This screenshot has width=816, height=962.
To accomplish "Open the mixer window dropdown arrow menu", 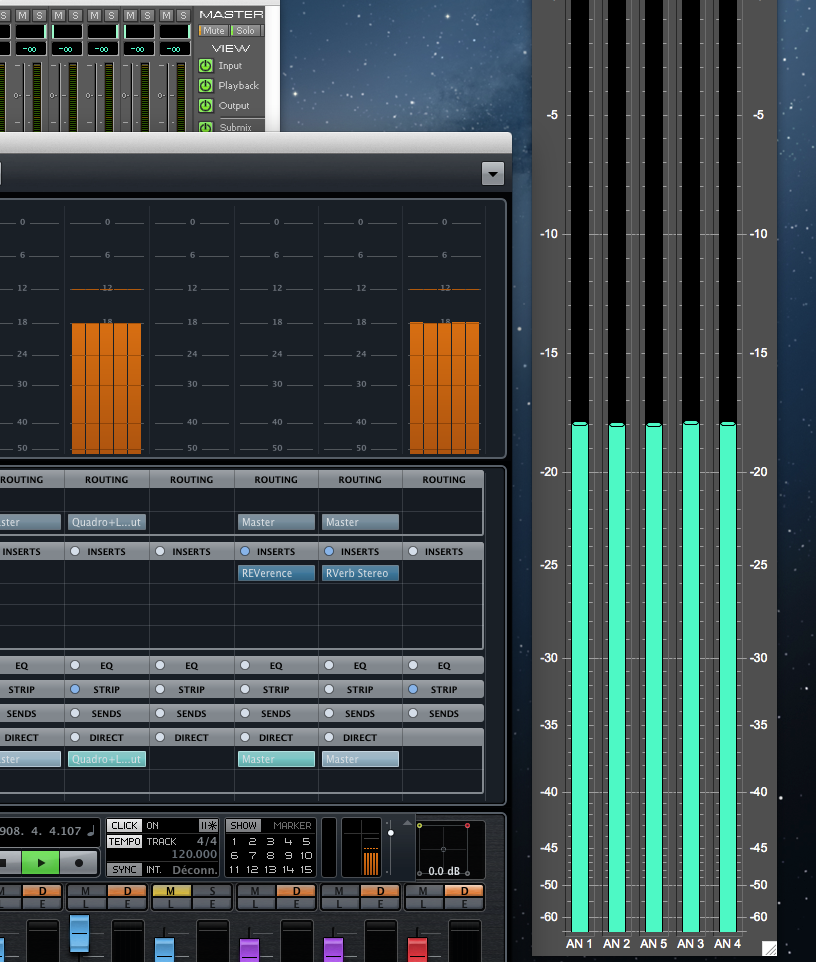I will tap(492, 173).
